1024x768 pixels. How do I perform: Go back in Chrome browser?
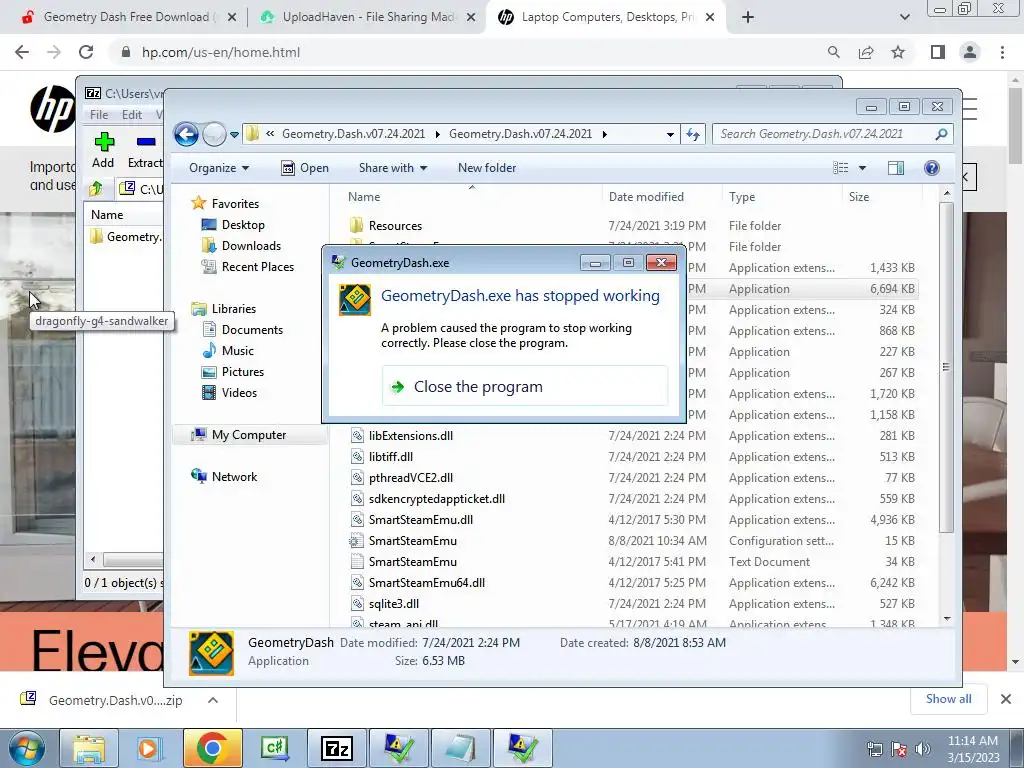[x=22, y=52]
